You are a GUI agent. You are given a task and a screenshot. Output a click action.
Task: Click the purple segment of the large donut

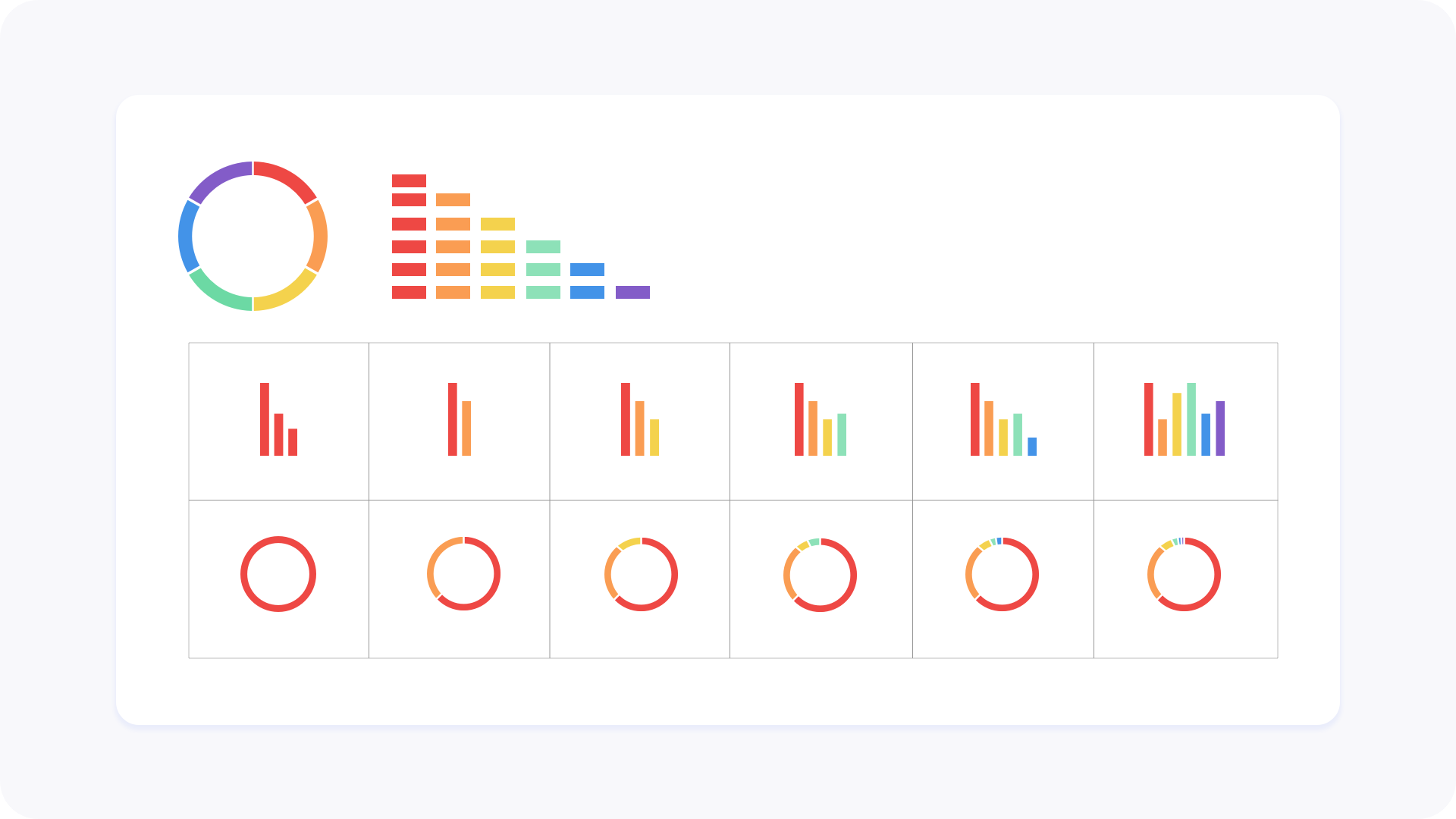pos(216,177)
